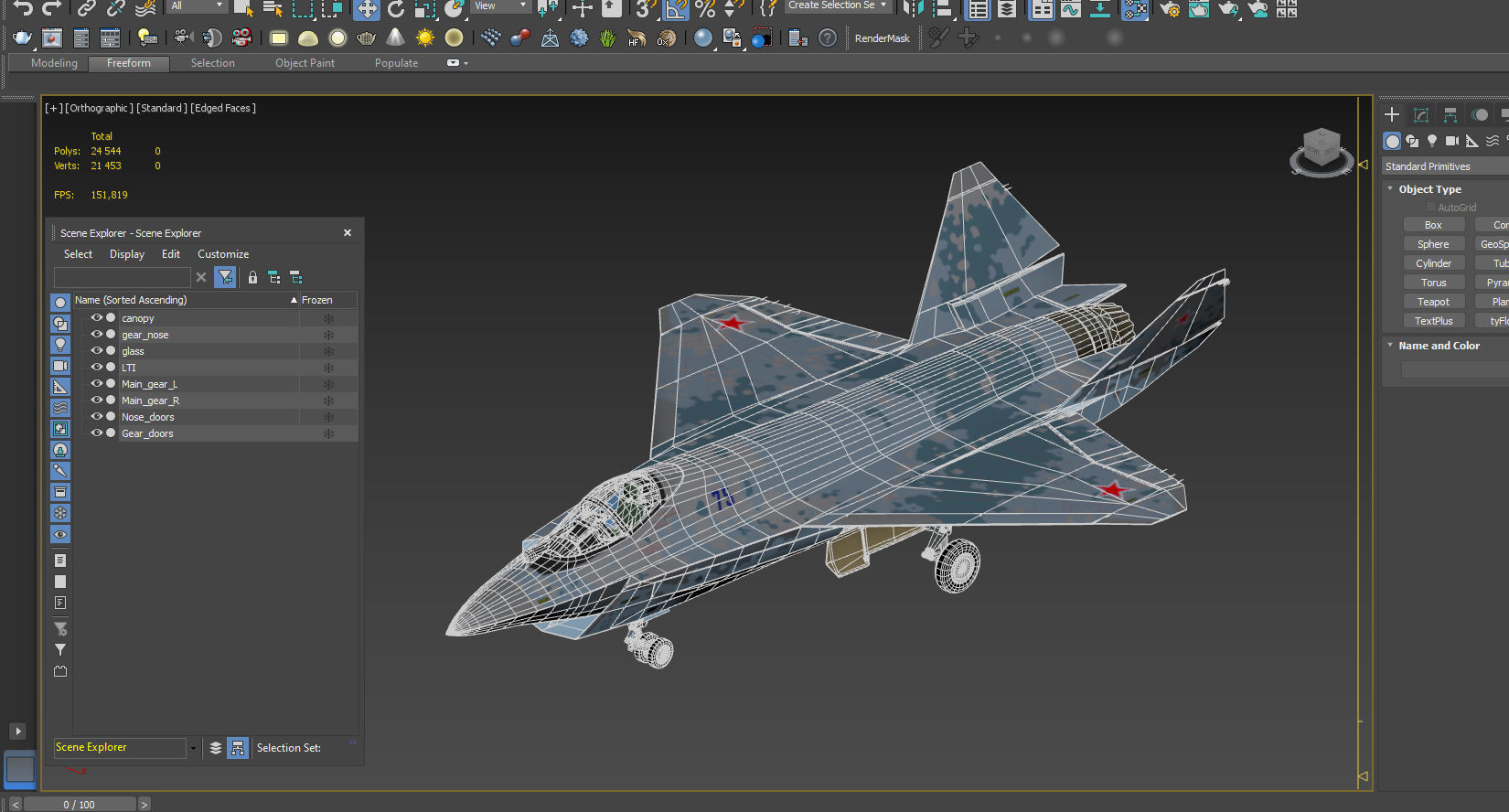Viewport: 1509px width, 812px height.
Task: Open the Create Selection Set dropdown
Action: 838,5
